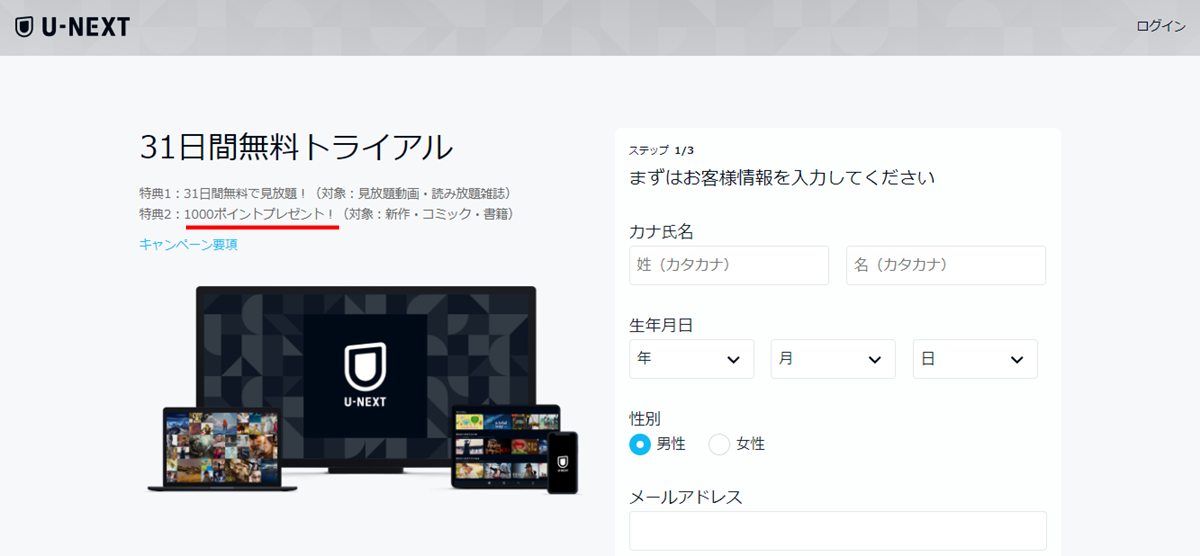This screenshot has height=556, width=1200.
Task: Click the 名（カタカナ） input field
Action: (946, 265)
